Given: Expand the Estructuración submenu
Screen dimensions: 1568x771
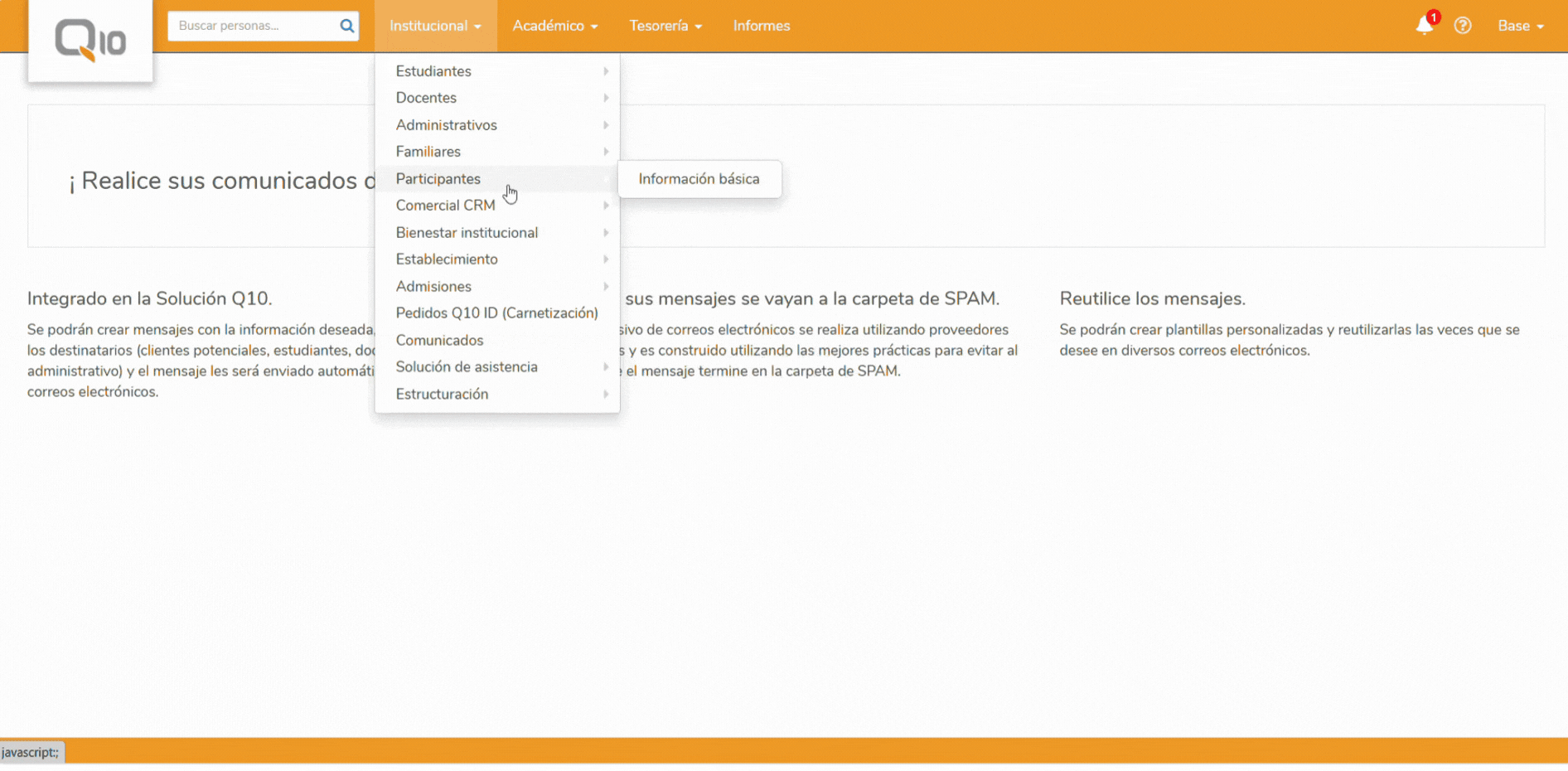Looking at the screenshot, I should coord(442,394).
